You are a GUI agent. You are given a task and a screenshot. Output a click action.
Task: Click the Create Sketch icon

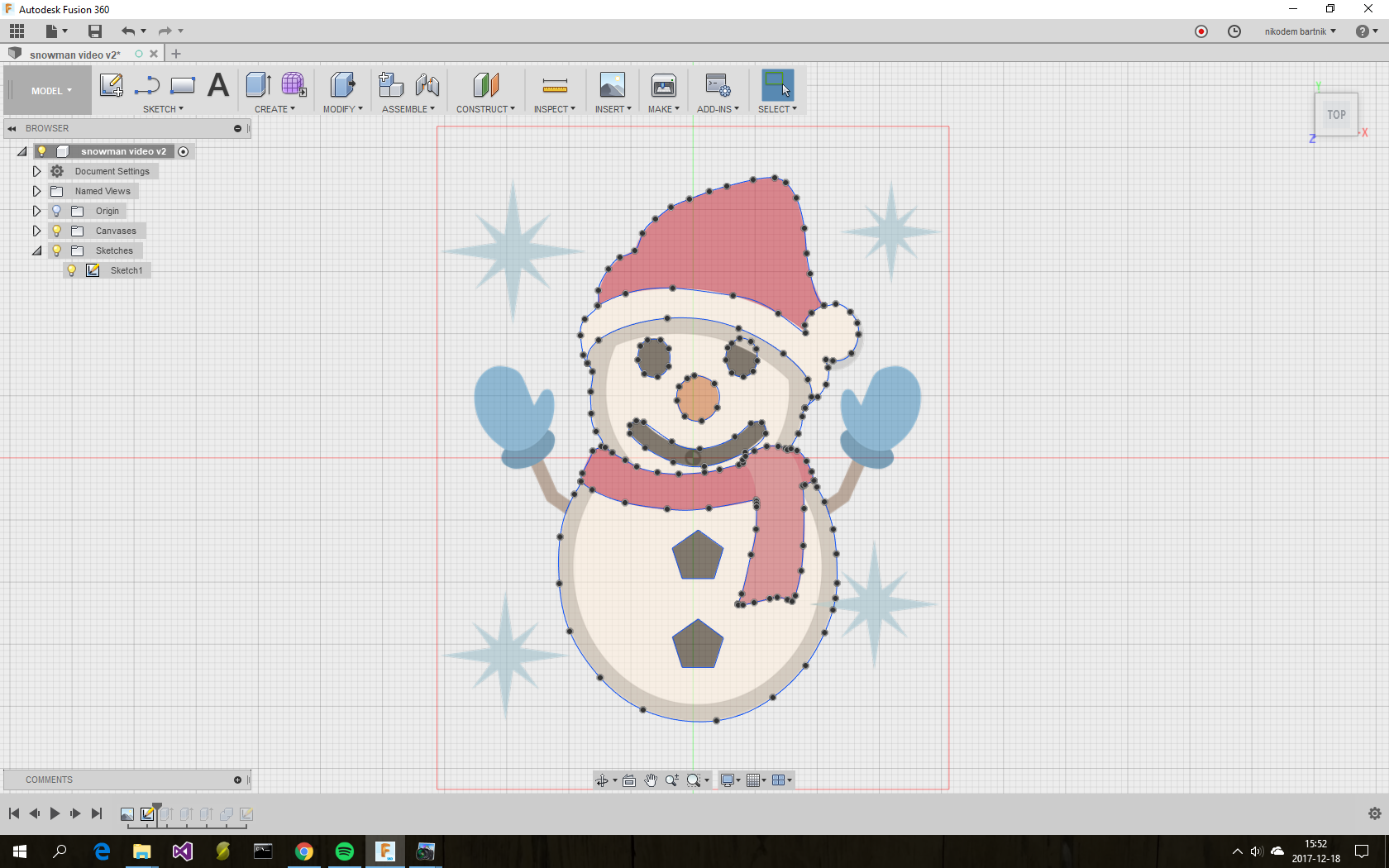coord(111,85)
